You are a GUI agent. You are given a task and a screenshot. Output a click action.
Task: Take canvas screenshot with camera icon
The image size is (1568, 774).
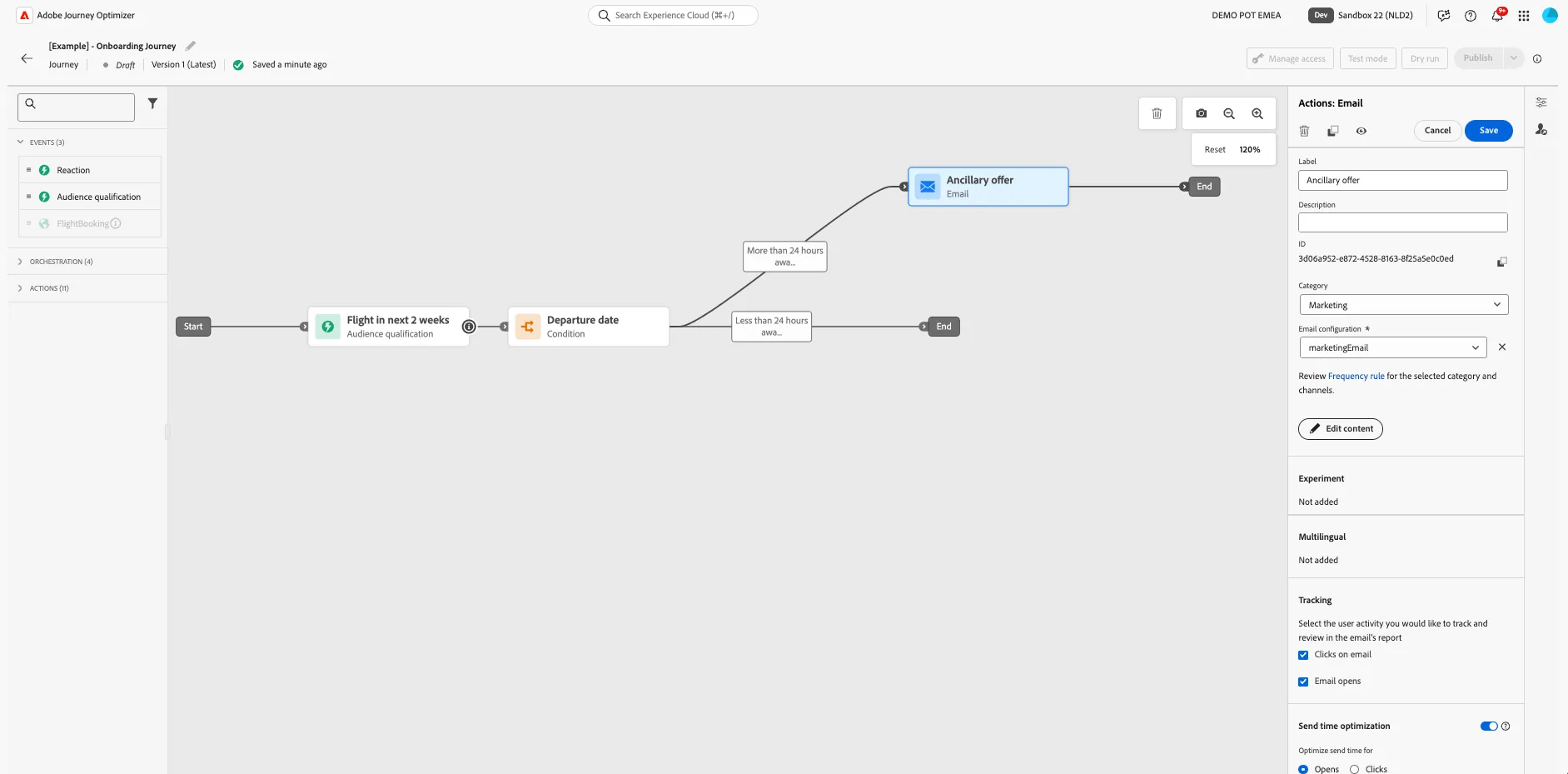(x=1202, y=113)
